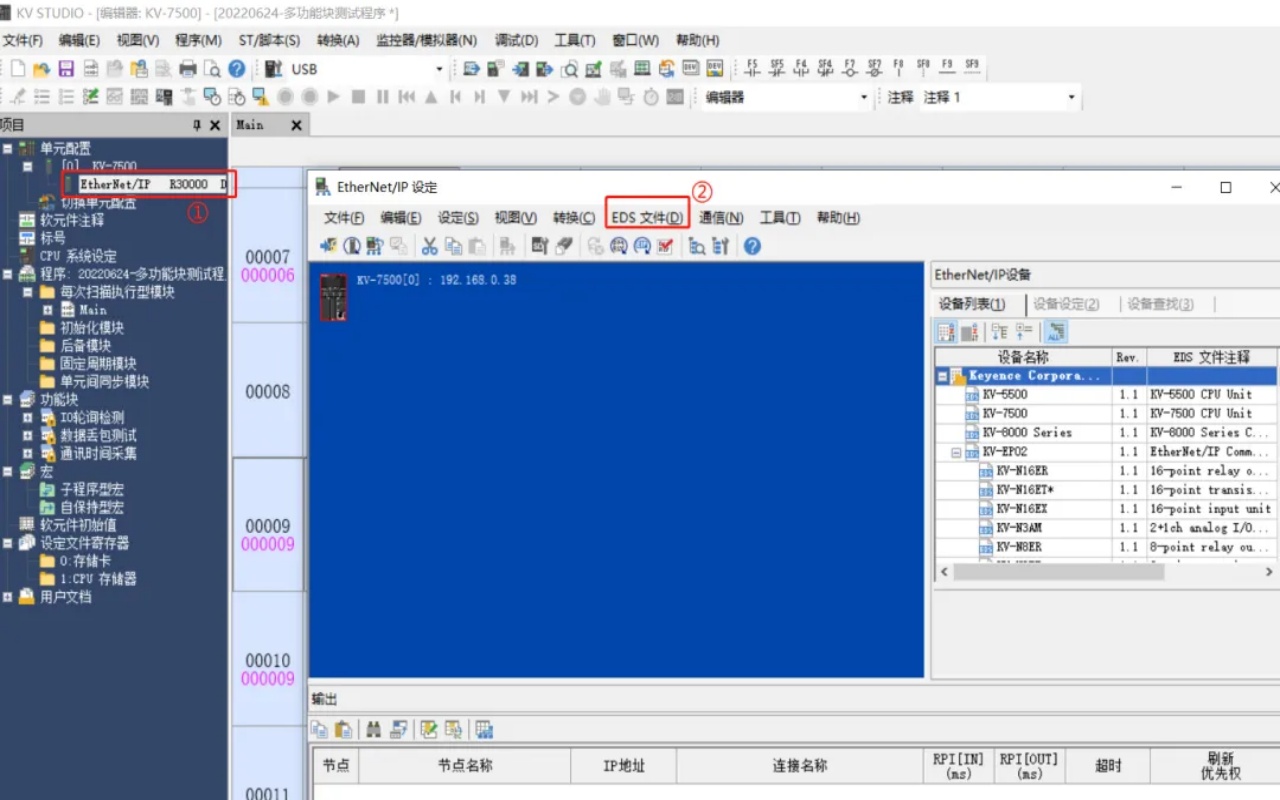Collapse the Keyence Corporation tree node
This screenshot has height=800, width=1280.
point(942,376)
